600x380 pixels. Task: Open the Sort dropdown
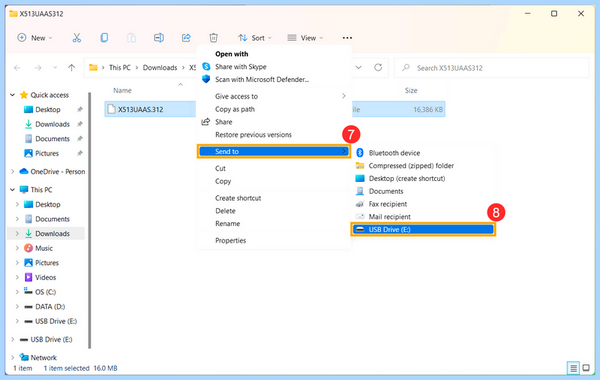(254, 38)
